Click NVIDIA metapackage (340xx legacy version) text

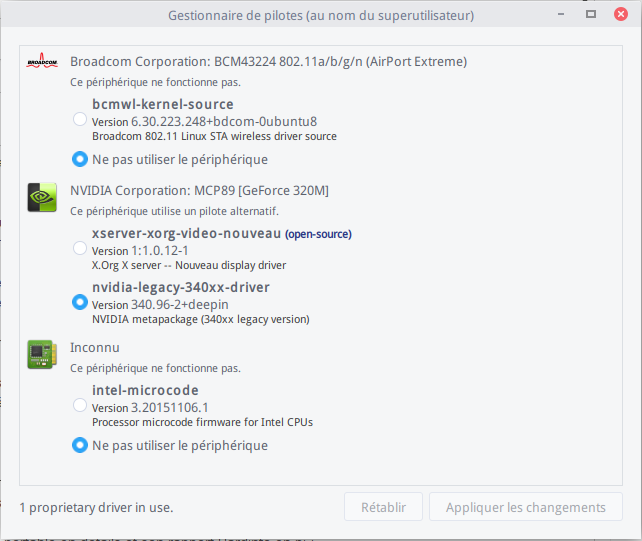pyautogui.click(x=201, y=319)
